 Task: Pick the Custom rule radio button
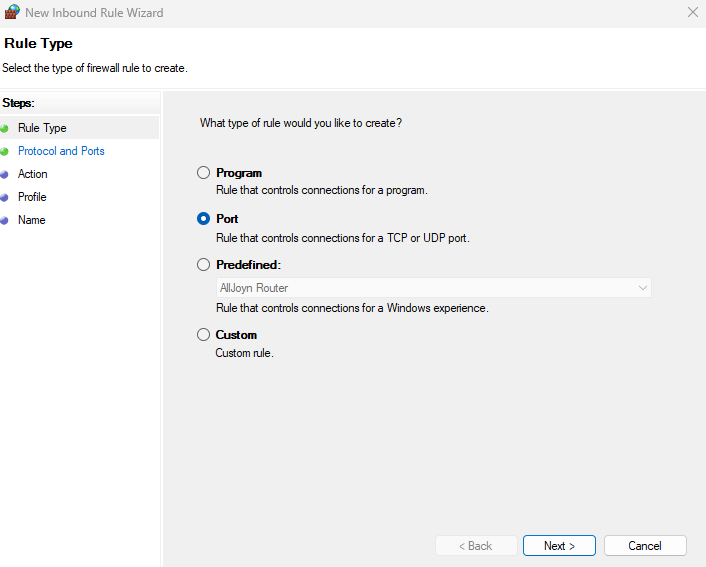204,335
